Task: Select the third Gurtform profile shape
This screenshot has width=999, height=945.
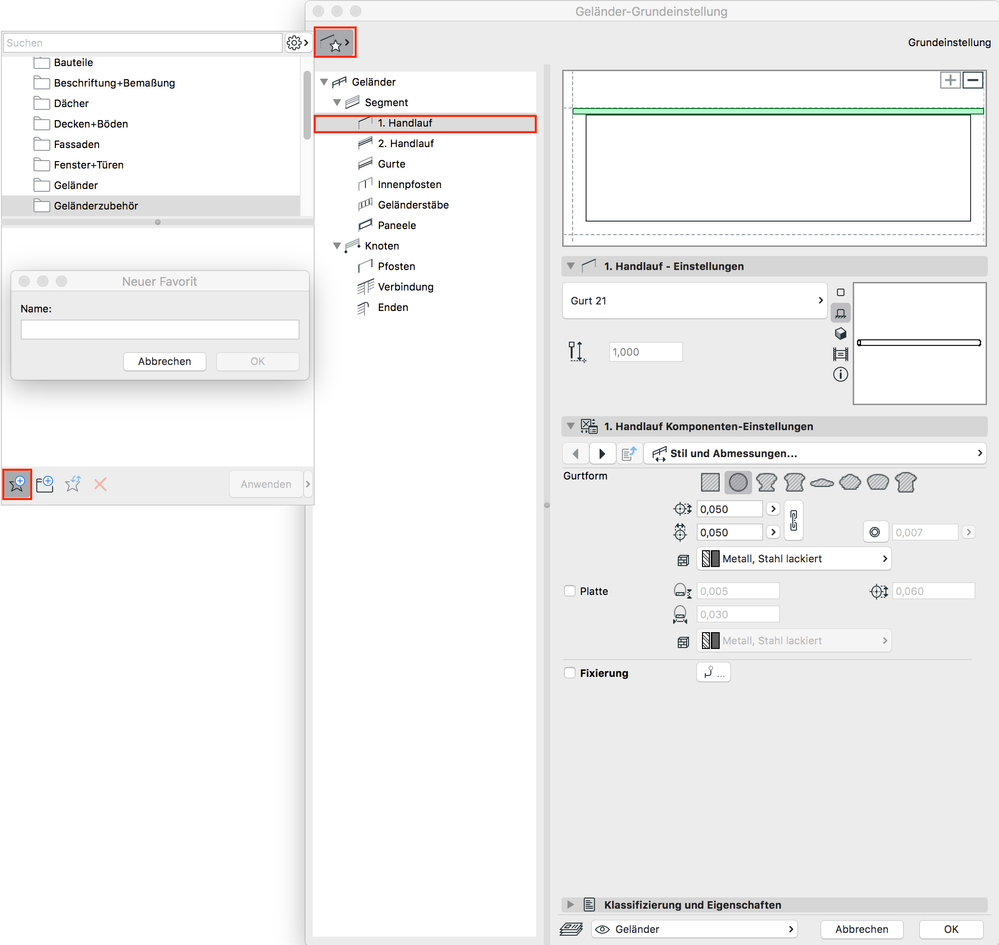Action: (766, 482)
